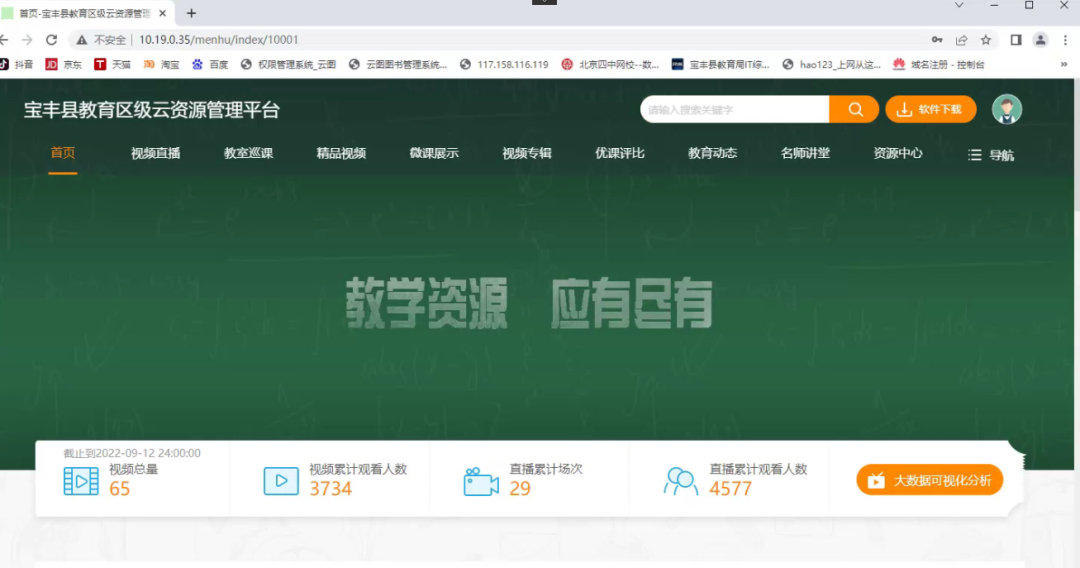
Task: Click the 视频累计观看人数 play icon
Action: click(x=281, y=481)
